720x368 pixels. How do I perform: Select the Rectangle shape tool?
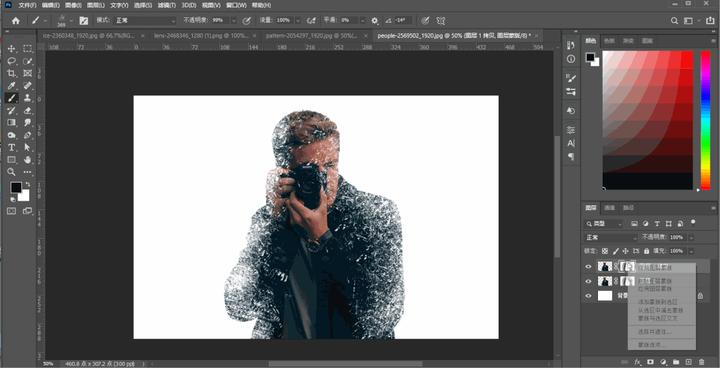click(11, 160)
